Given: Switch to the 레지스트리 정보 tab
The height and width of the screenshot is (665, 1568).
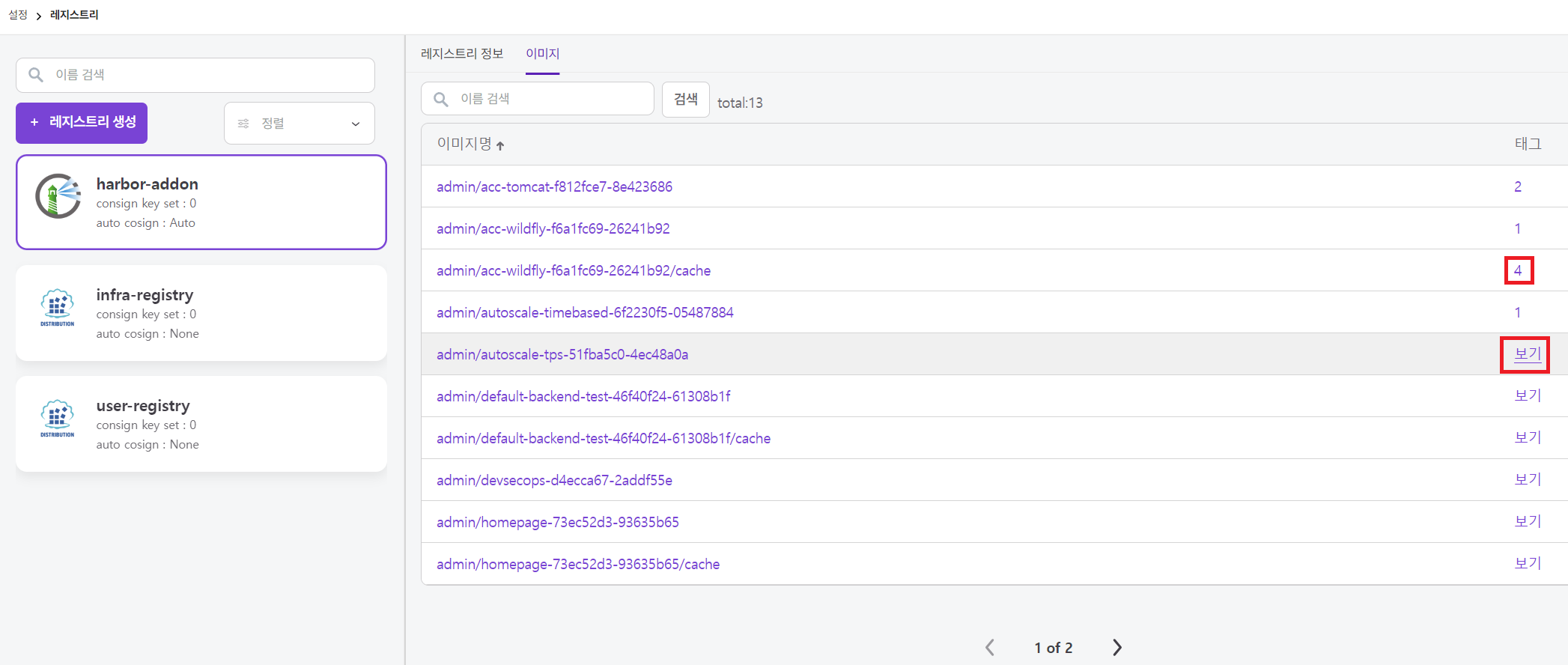Looking at the screenshot, I should 462,54.
